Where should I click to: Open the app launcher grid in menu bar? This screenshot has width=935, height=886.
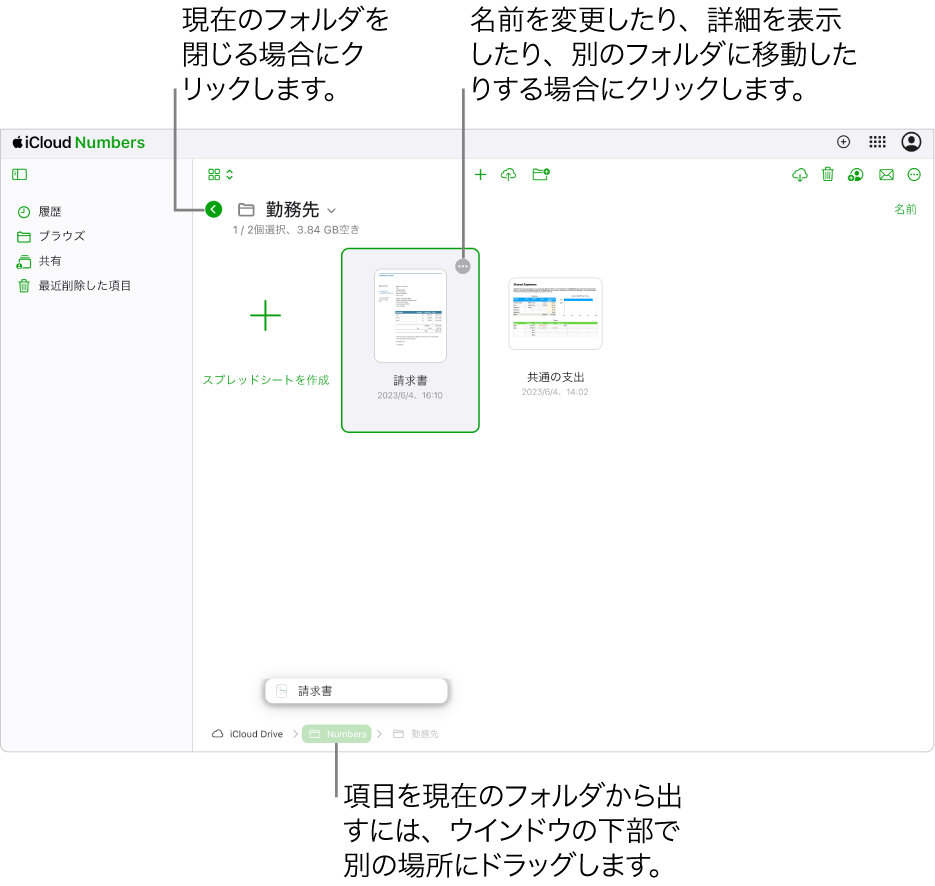878,141
